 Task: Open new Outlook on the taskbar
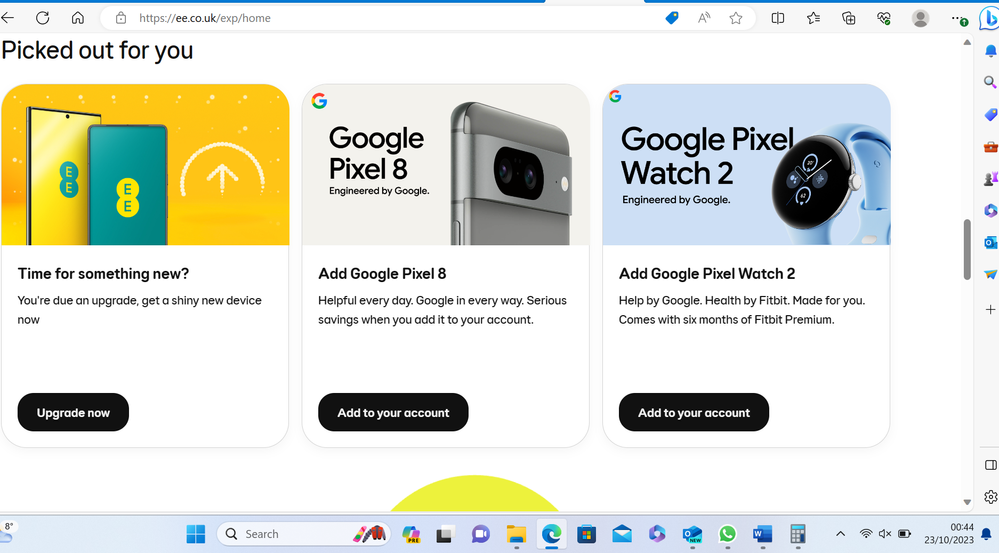(692, 534)
